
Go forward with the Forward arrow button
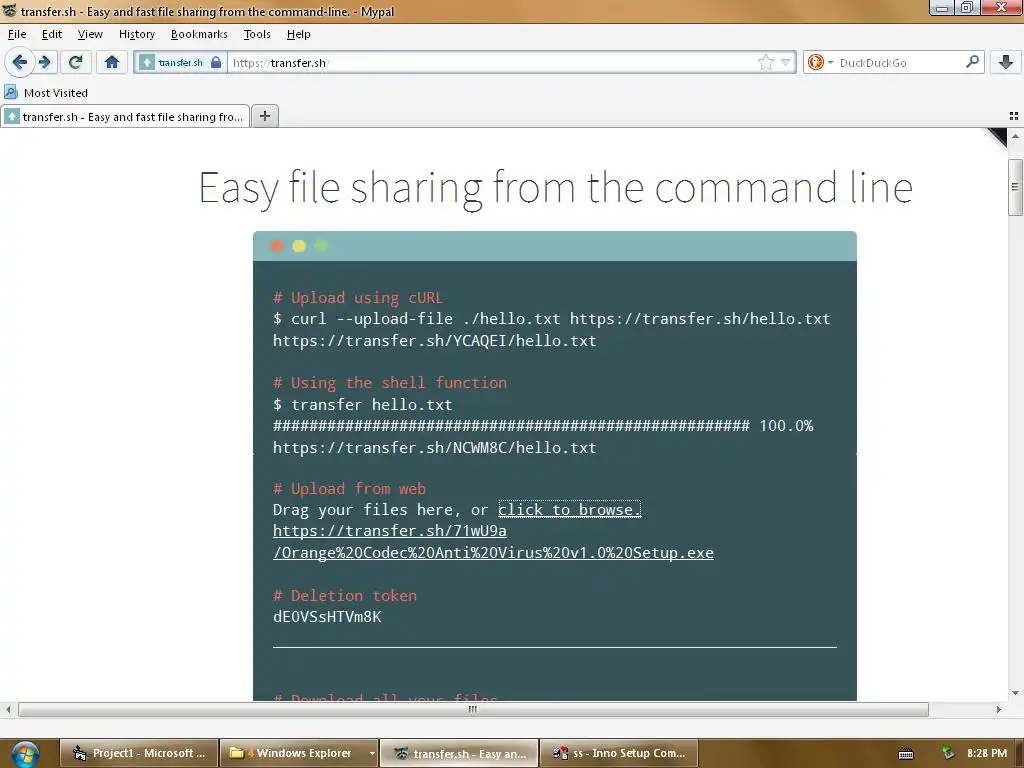point(44,62)
